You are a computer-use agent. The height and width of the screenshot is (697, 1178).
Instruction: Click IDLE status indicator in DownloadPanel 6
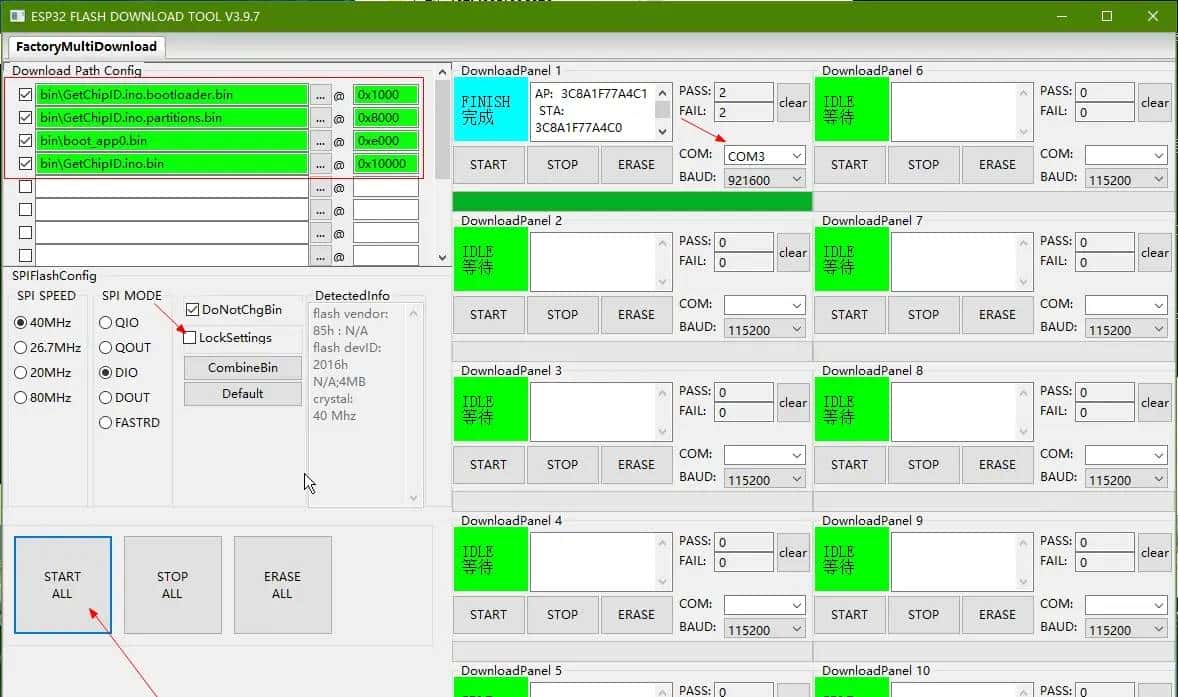(851, 110)
